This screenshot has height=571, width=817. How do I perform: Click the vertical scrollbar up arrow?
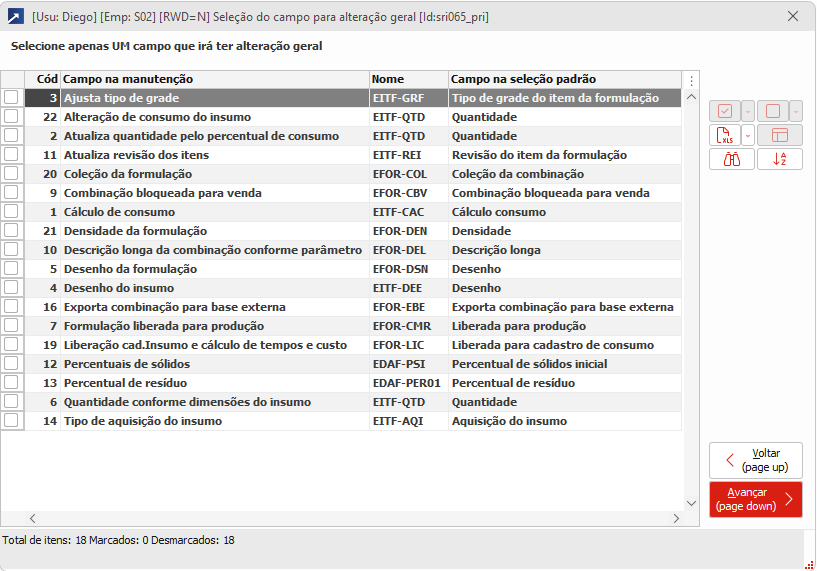(691, 97)
